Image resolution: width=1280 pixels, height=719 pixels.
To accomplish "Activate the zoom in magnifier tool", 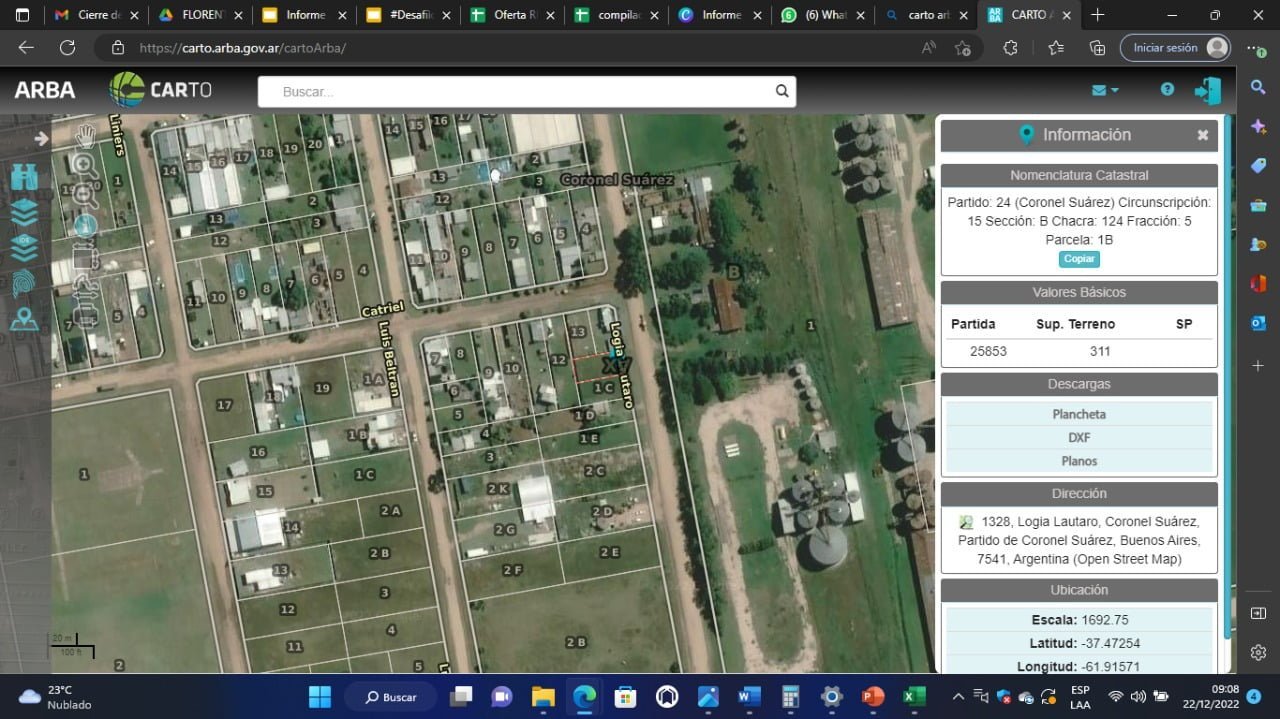I will pos(86,165).
